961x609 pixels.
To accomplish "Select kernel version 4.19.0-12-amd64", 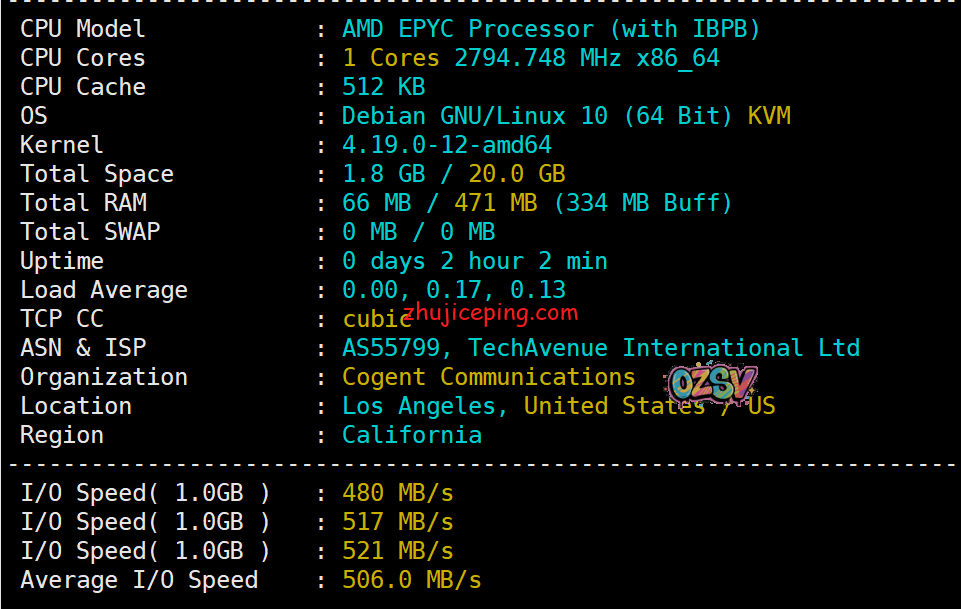I will 447,145.
